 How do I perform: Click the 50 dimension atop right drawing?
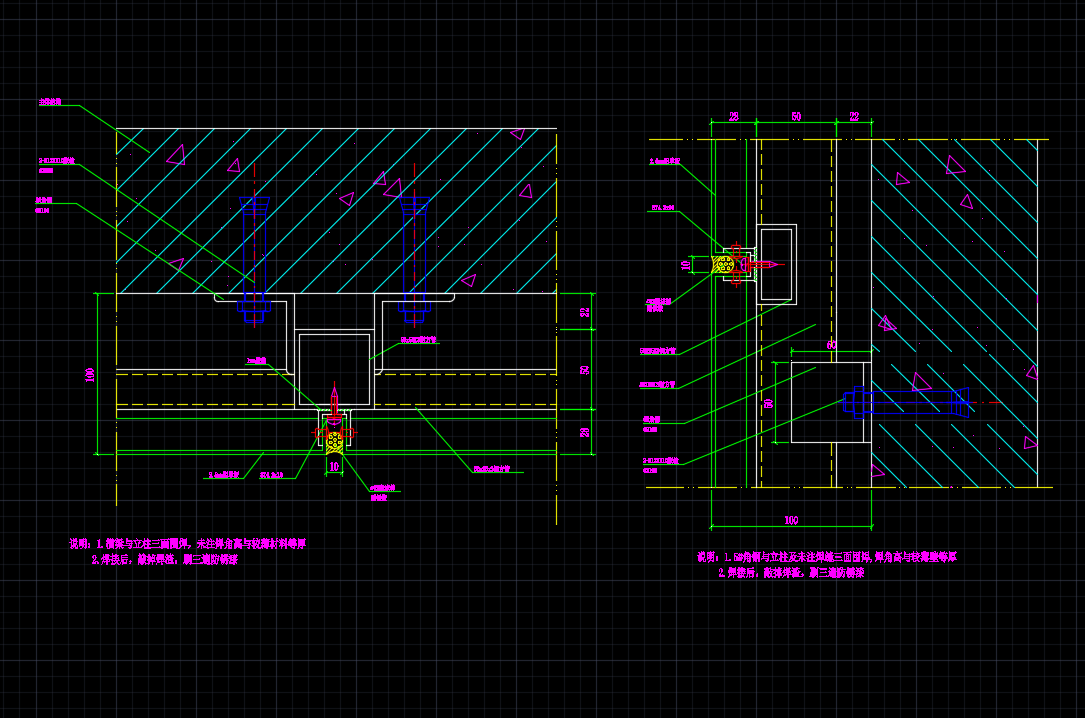pyautogui.click(x=796, y=117)
